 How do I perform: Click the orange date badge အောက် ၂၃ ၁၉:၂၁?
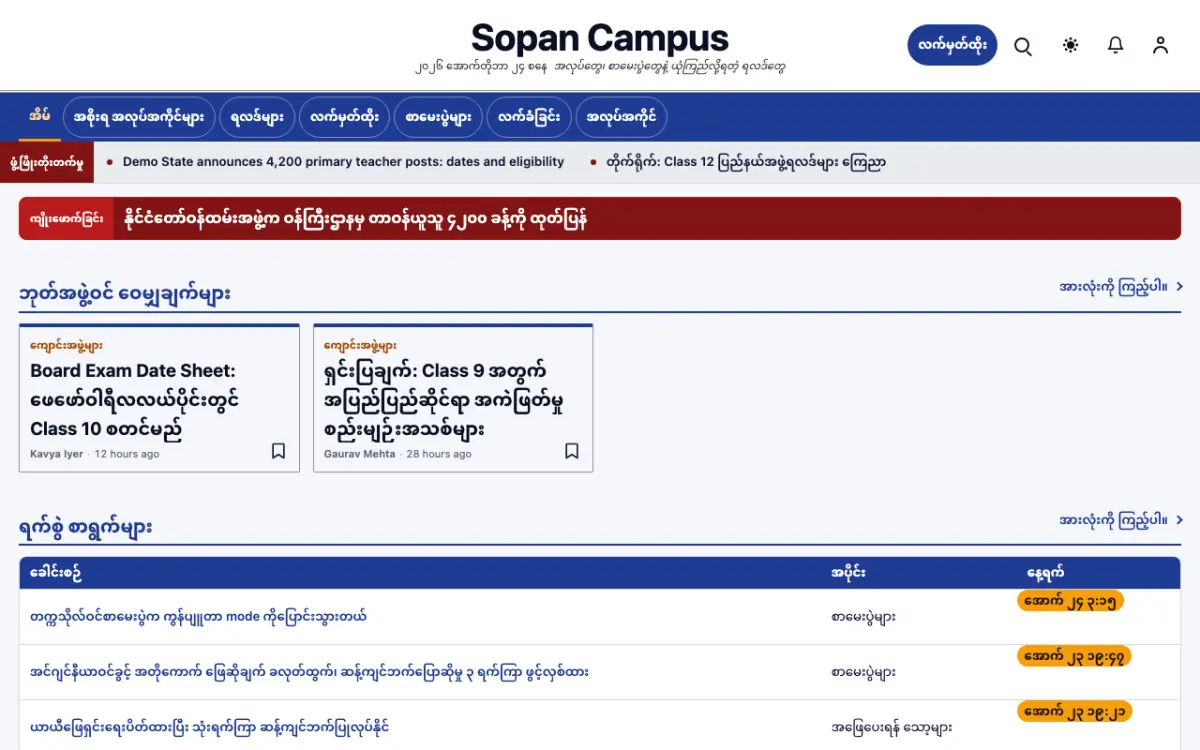point(1074,711)
